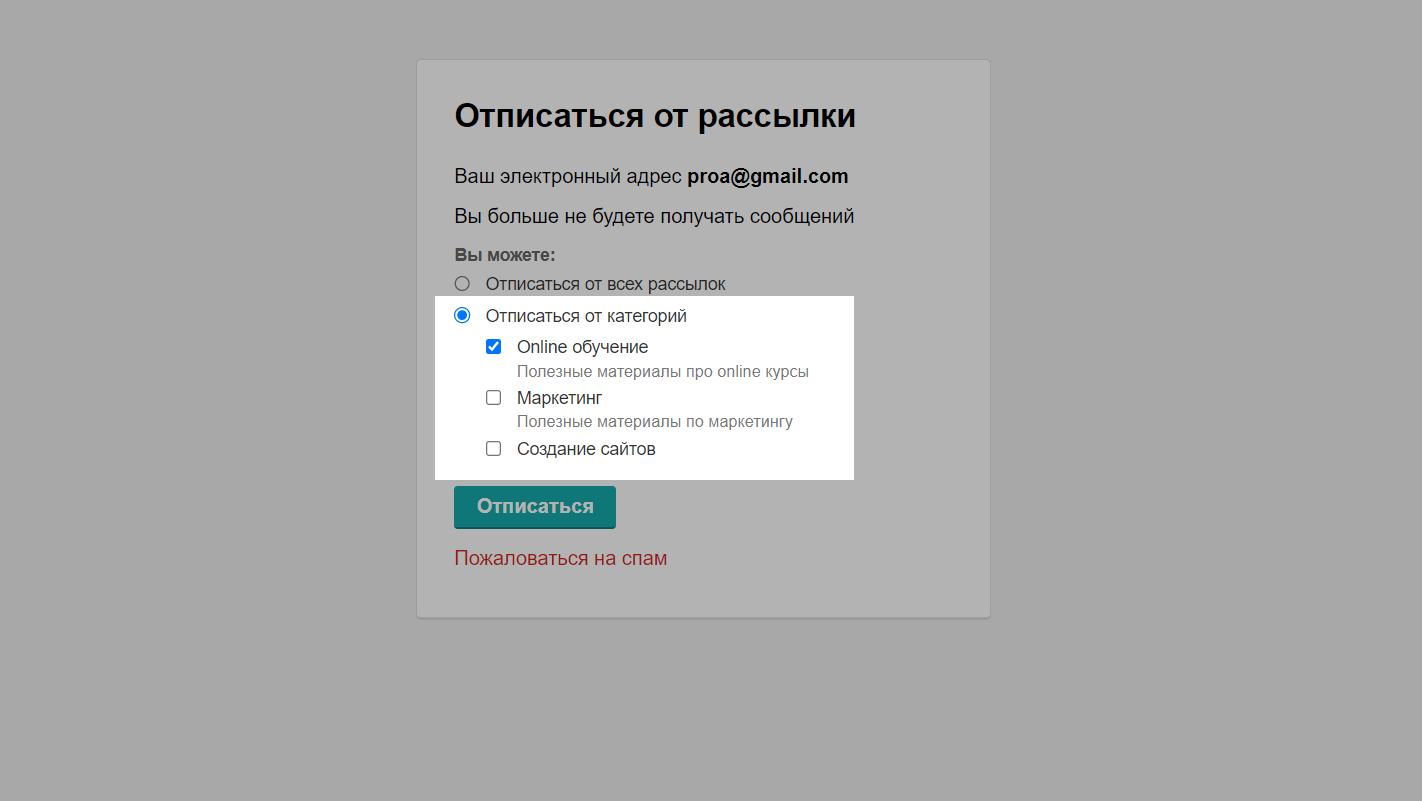Click the 'Вы можете:' section label
Viewport: 1422px width, 801px height.
pos(504,255)
